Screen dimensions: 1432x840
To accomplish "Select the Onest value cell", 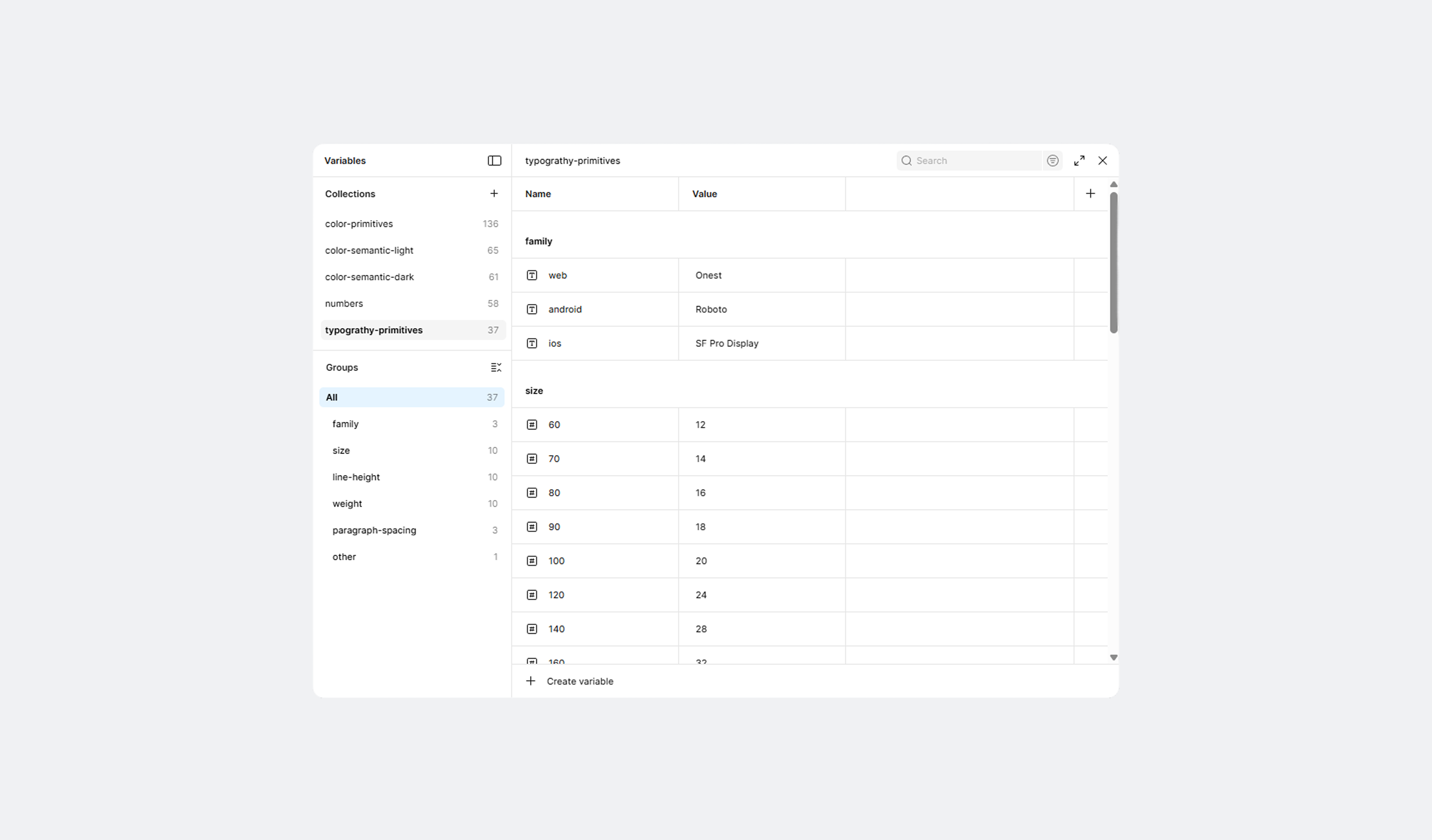I will point(762,275).
